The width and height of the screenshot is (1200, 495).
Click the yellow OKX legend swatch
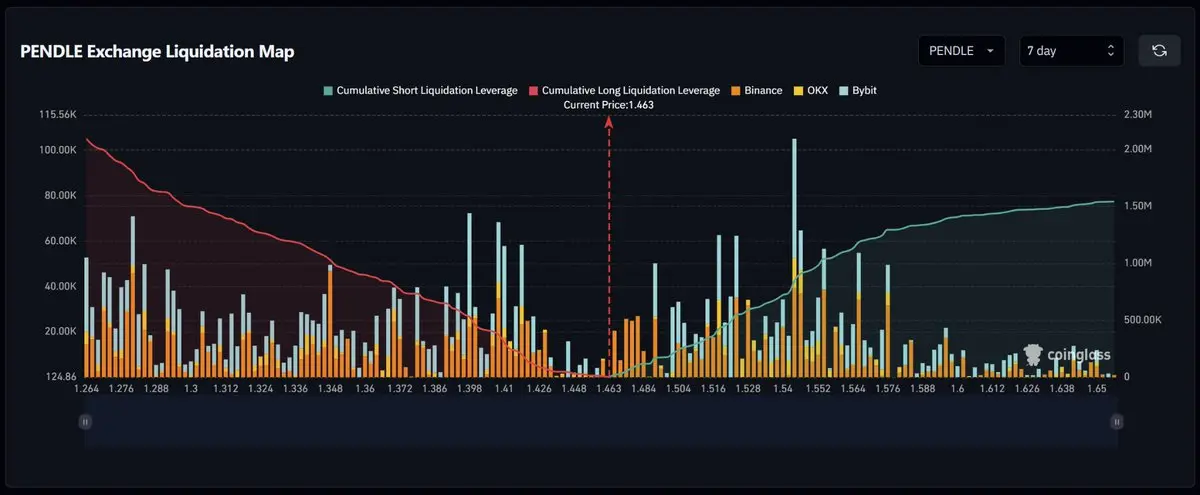tap(797, 90)
